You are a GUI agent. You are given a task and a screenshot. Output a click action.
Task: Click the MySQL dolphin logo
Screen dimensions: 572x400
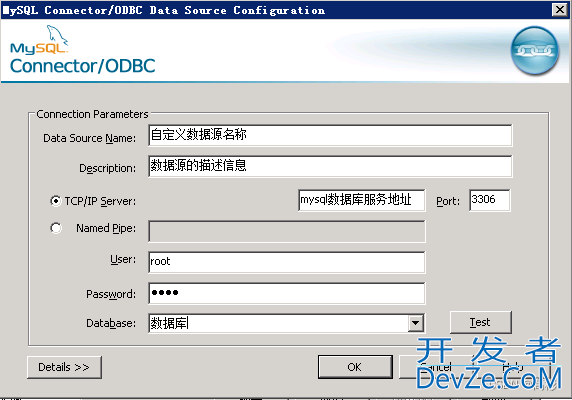click(39, 40)
